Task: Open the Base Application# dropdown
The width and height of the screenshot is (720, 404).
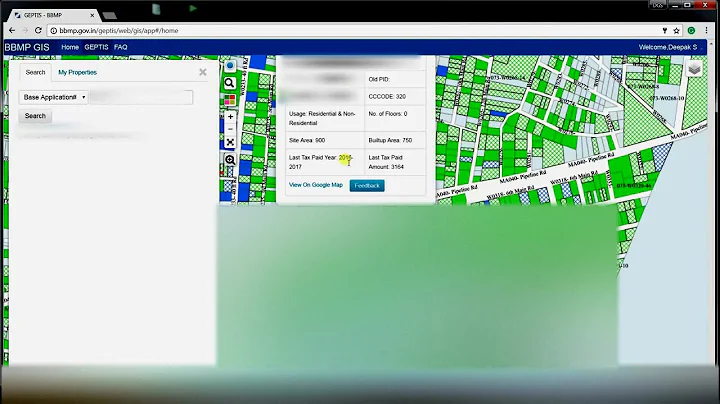Action: (x=53, y=97)
